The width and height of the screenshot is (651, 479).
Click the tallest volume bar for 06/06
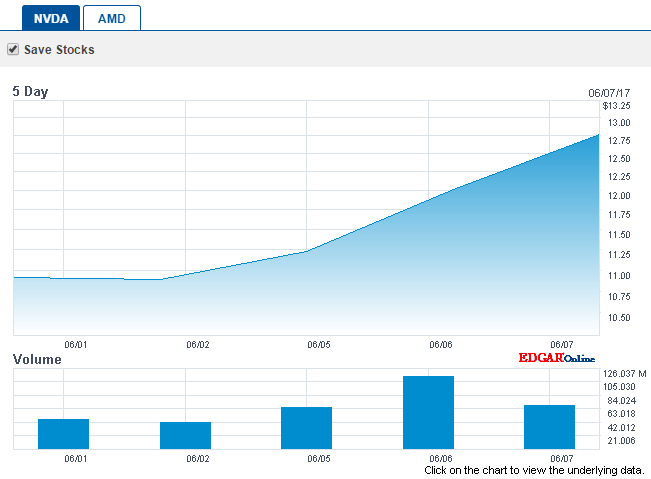[428, 412]
